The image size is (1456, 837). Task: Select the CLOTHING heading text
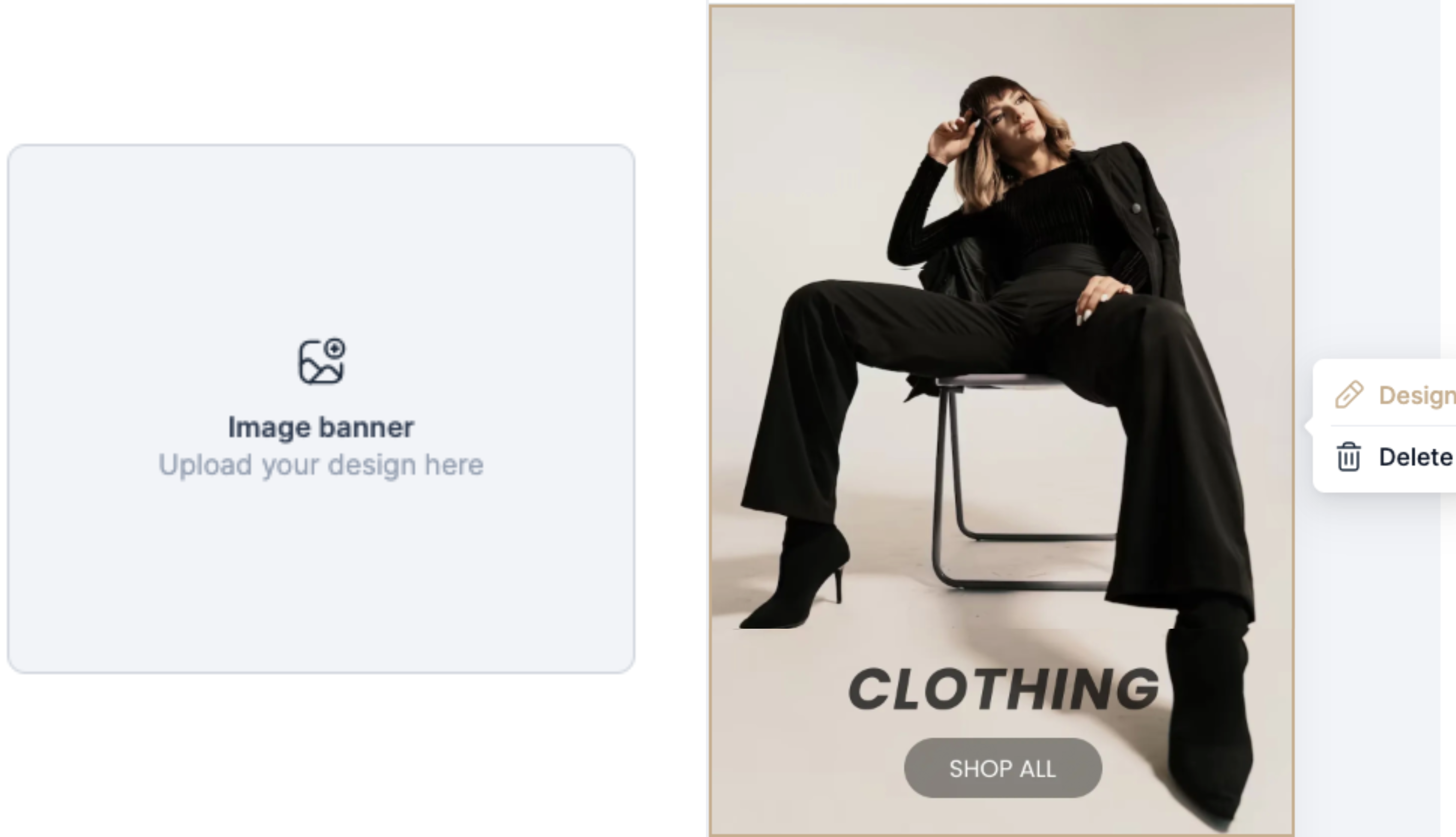[1003, 689]
